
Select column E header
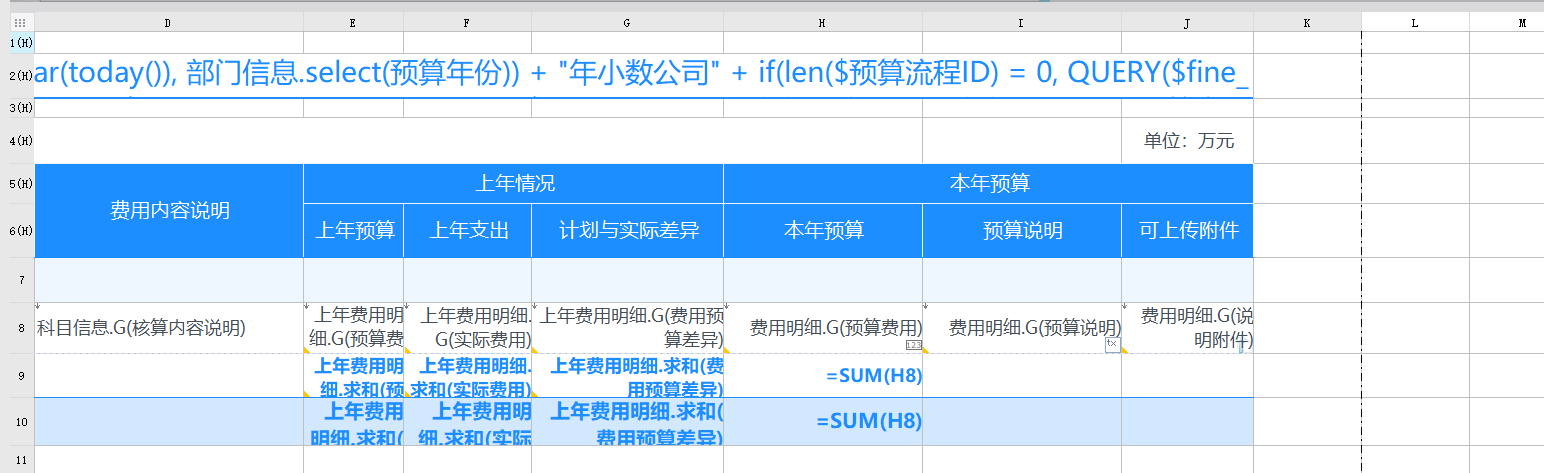[353, 22]
